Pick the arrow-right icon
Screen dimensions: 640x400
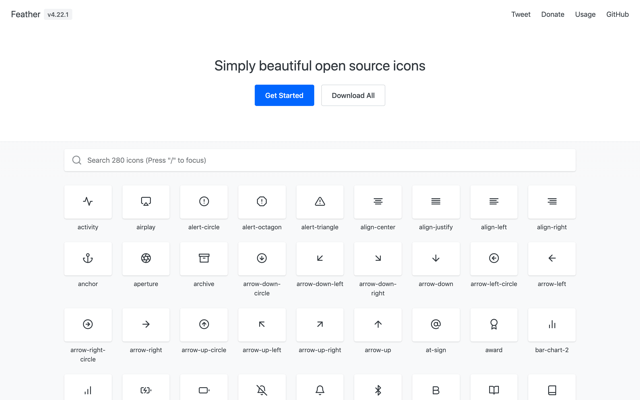[x=146, y=324]
